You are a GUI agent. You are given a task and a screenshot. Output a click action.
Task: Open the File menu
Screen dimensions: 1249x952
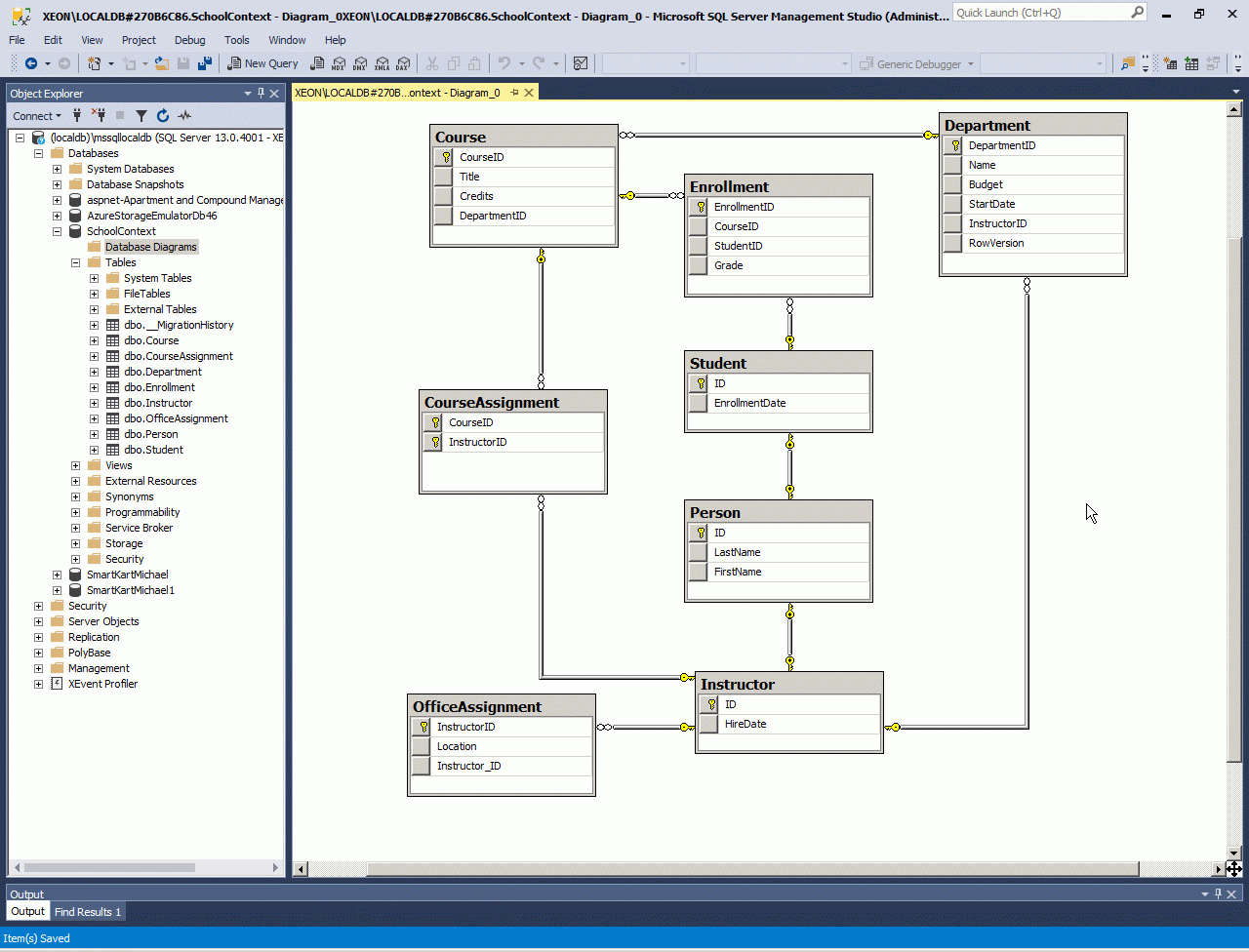(17, 40)
